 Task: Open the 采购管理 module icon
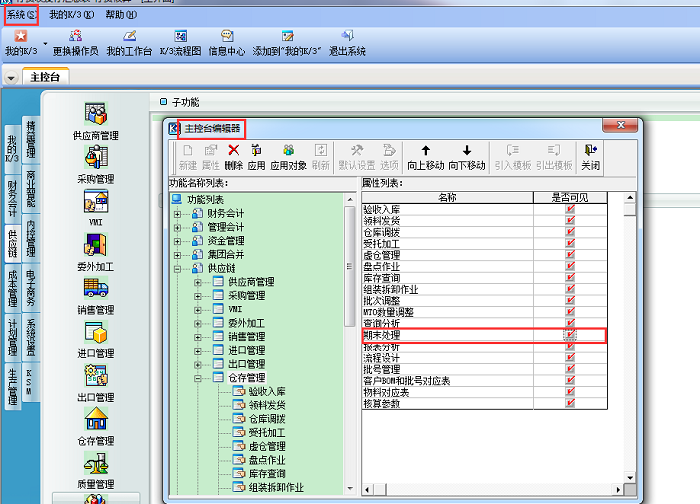96,164
